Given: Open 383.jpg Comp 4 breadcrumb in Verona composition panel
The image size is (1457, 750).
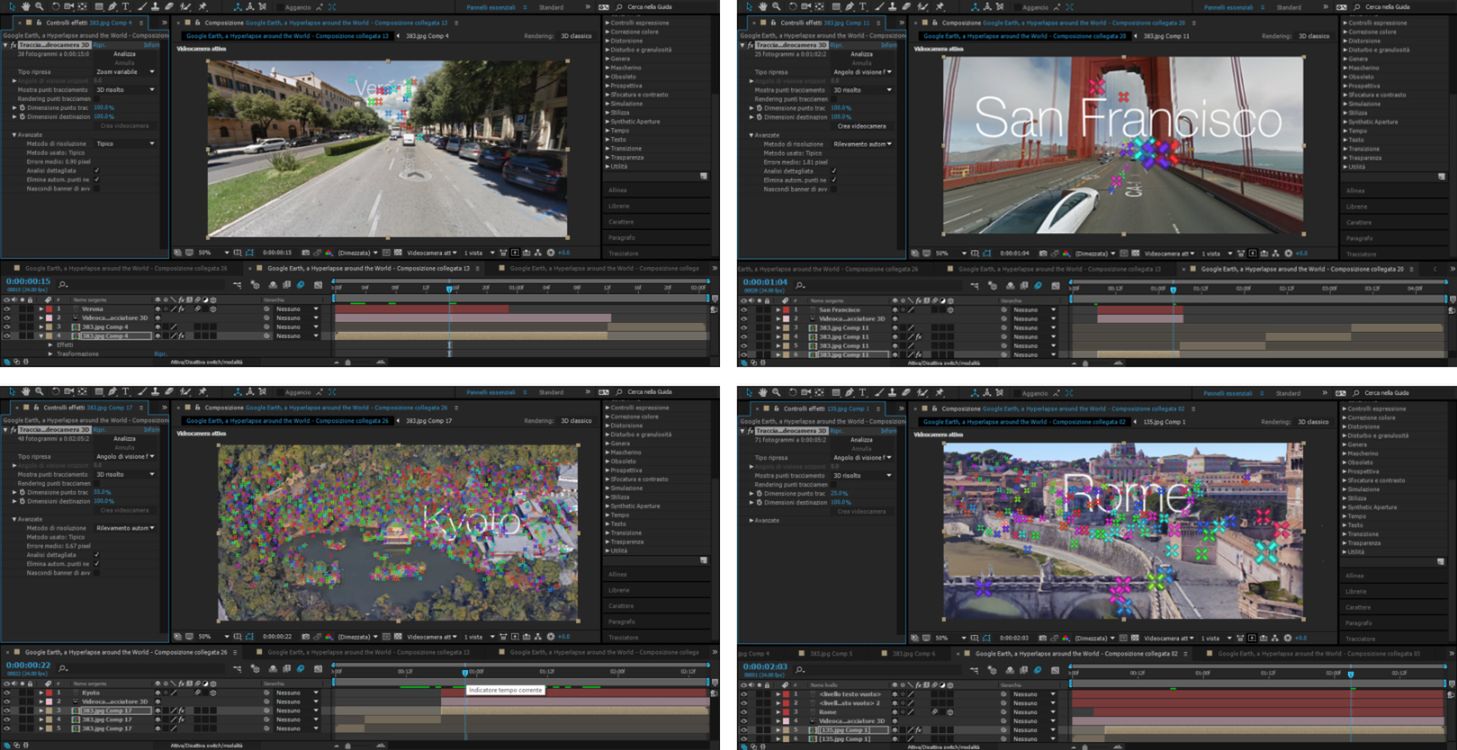Looking at the screenshot, I should 426,36.
